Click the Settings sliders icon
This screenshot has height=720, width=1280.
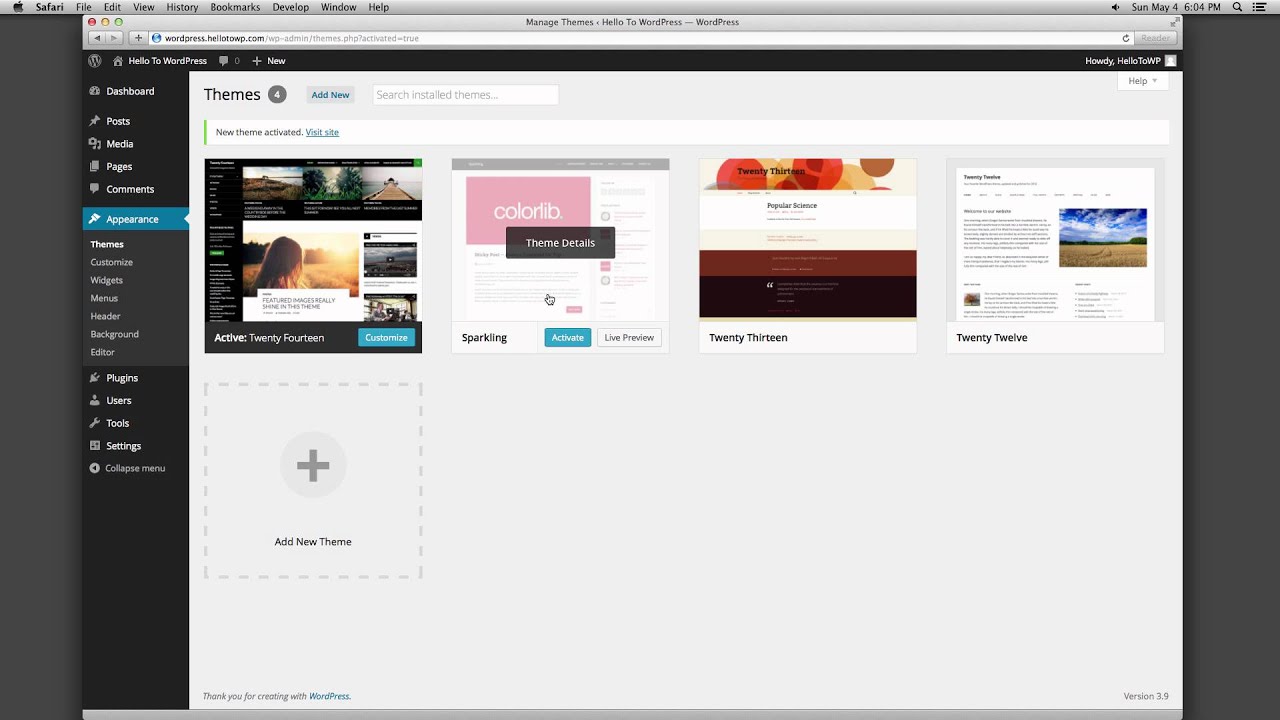tap(95, 446)
